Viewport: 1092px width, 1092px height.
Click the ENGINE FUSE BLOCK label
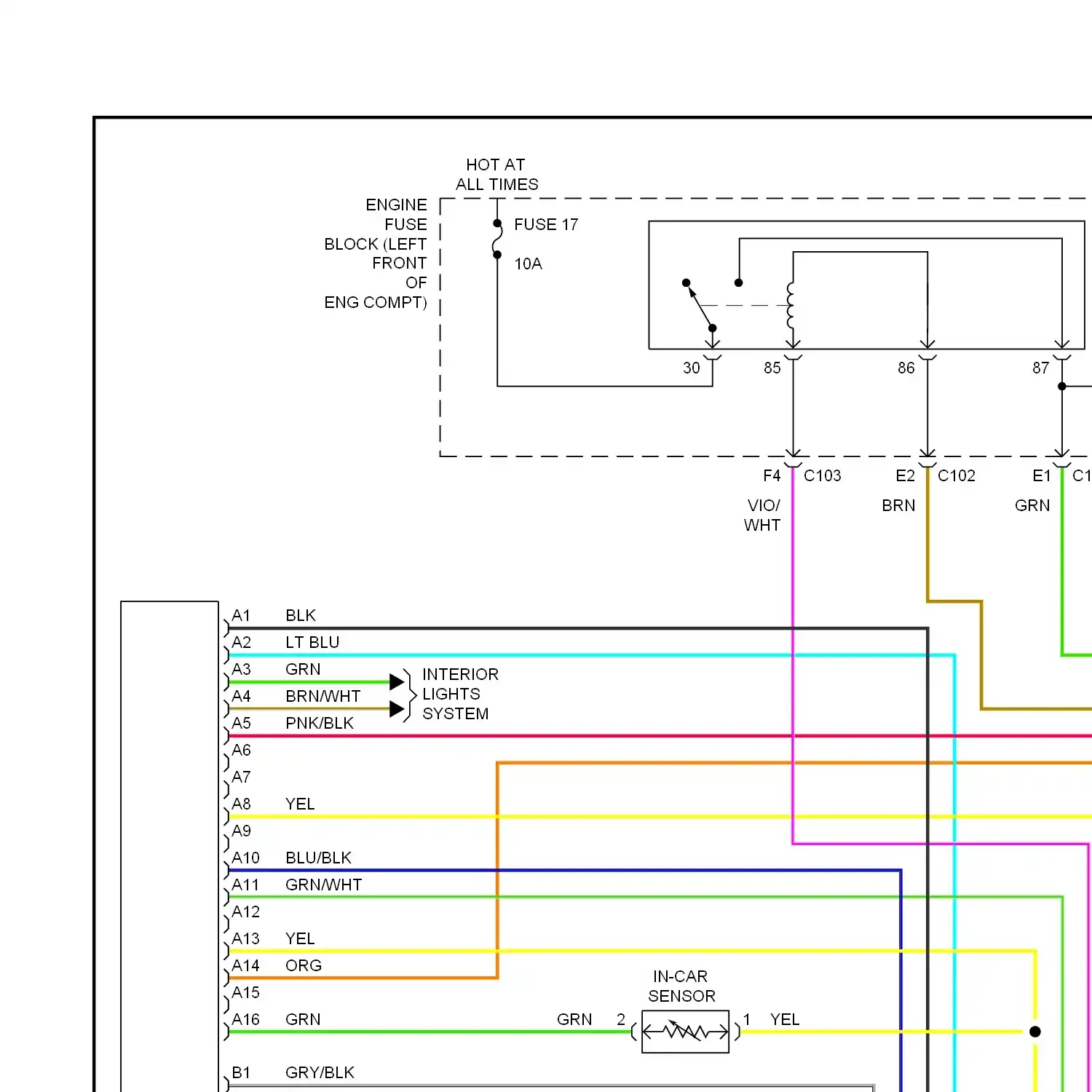pyautogui.click(x=376, y=253)
